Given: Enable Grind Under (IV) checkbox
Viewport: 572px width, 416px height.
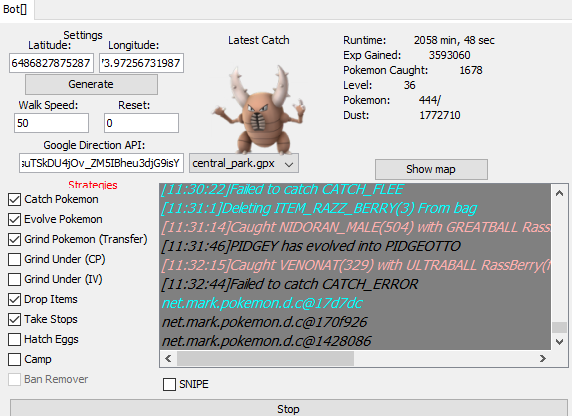Looking at the screenshot, I should pyautogui.click(x=15, y=280).
